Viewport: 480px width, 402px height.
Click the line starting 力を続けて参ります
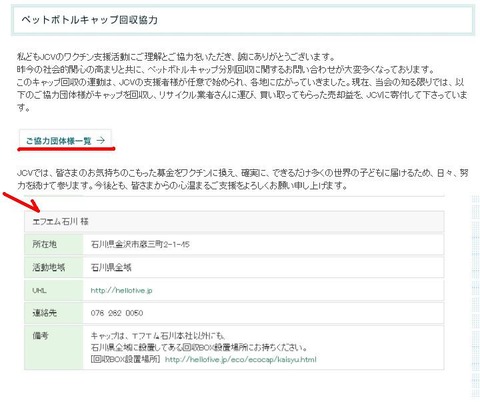click(182, 185)
